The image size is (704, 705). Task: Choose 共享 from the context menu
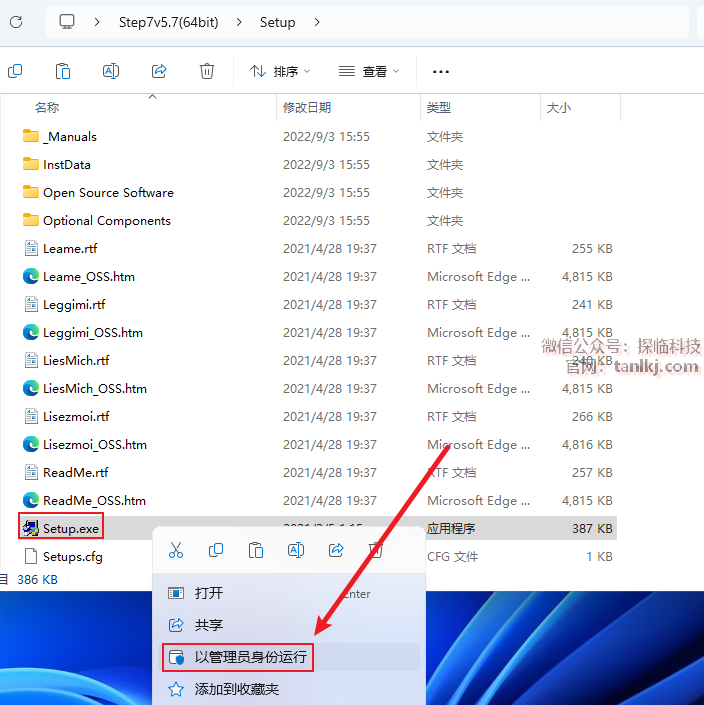(x=288, y=625)
